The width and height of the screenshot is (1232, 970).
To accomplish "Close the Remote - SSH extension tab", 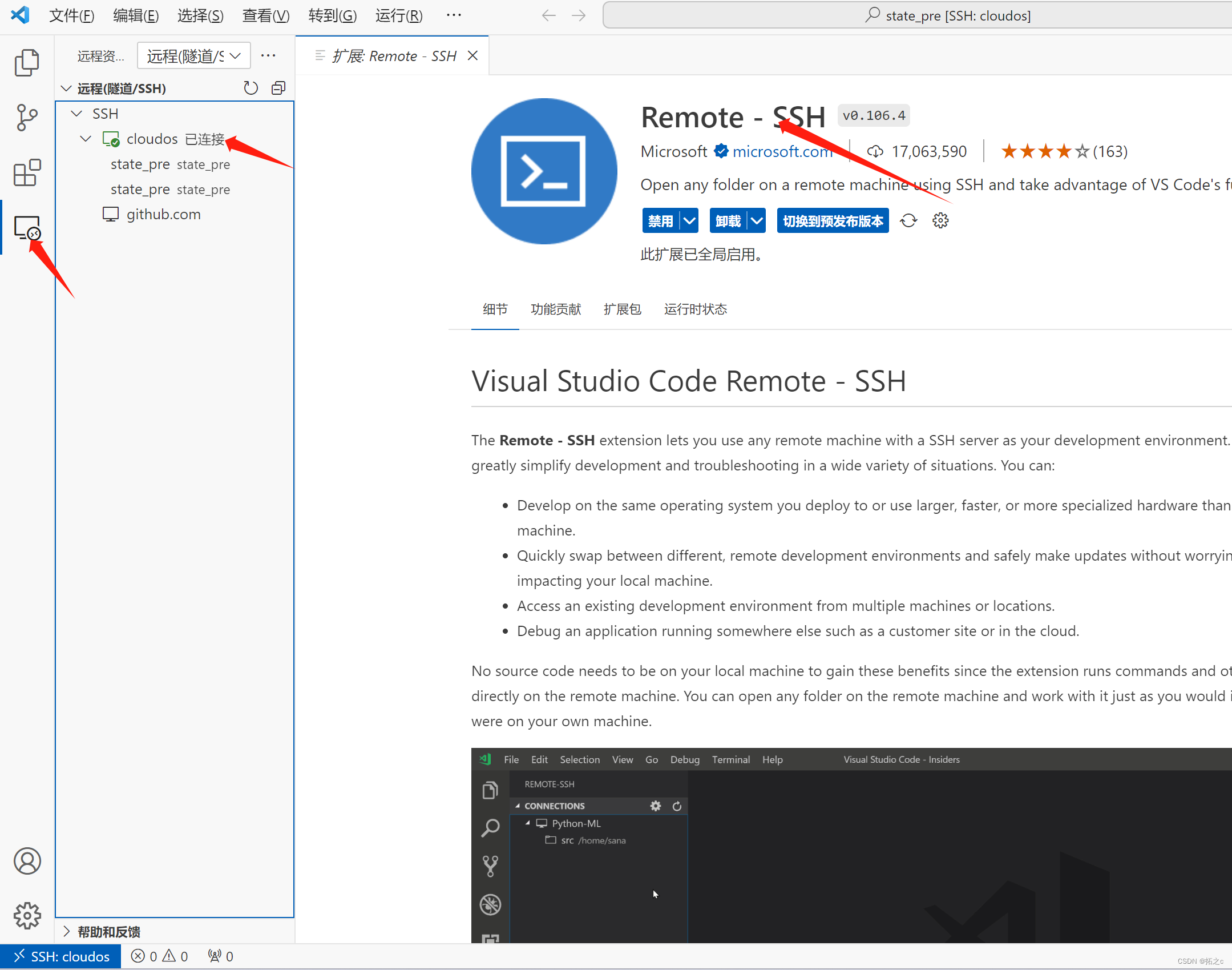I will pos(472,55).
